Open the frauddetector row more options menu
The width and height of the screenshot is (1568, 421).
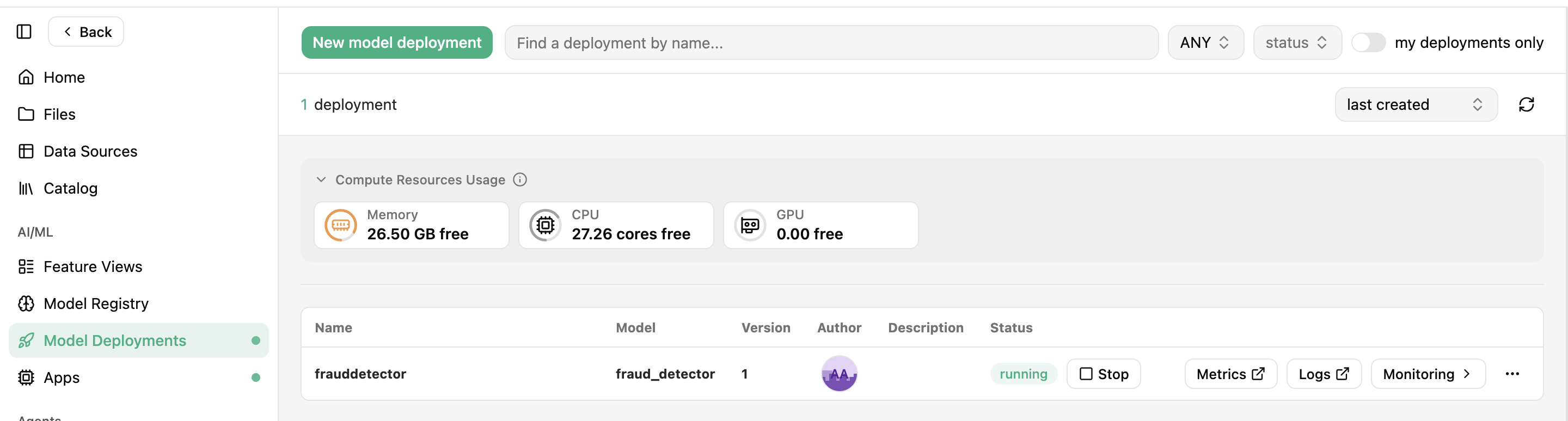(1512, 374)
